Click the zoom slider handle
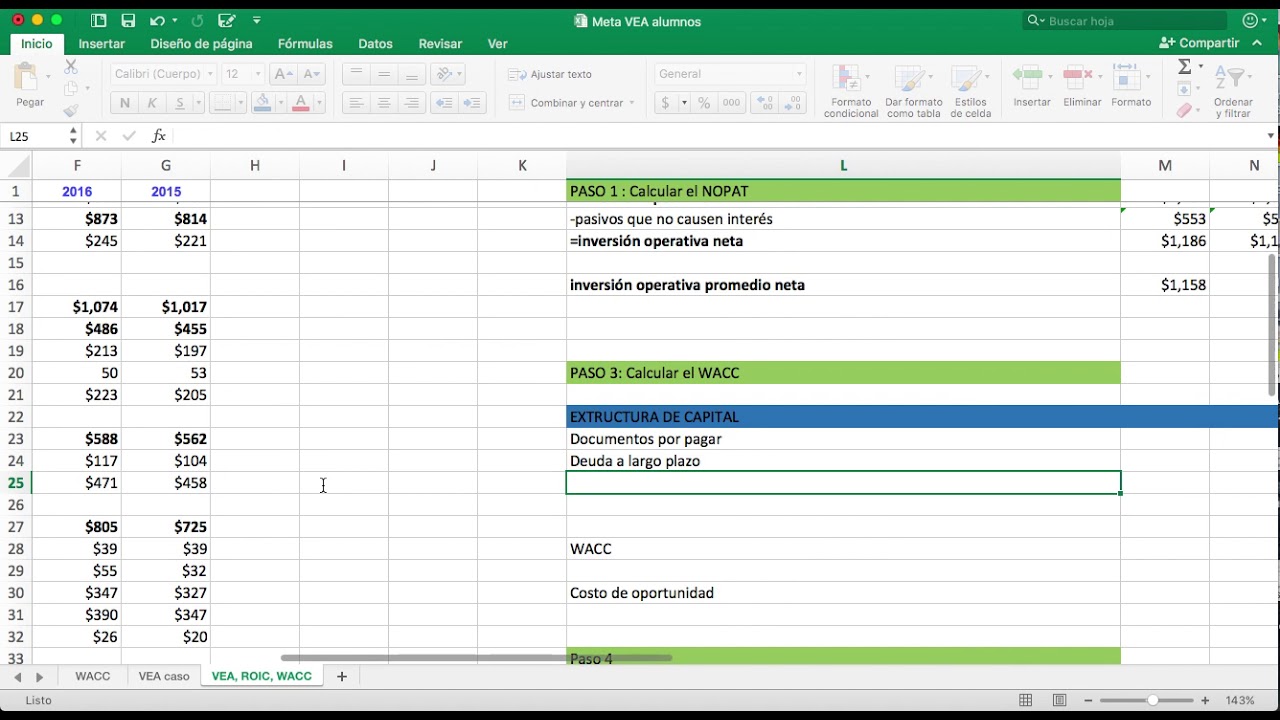Viewport: 1280px width, 720px height. tap(1153, 700)
